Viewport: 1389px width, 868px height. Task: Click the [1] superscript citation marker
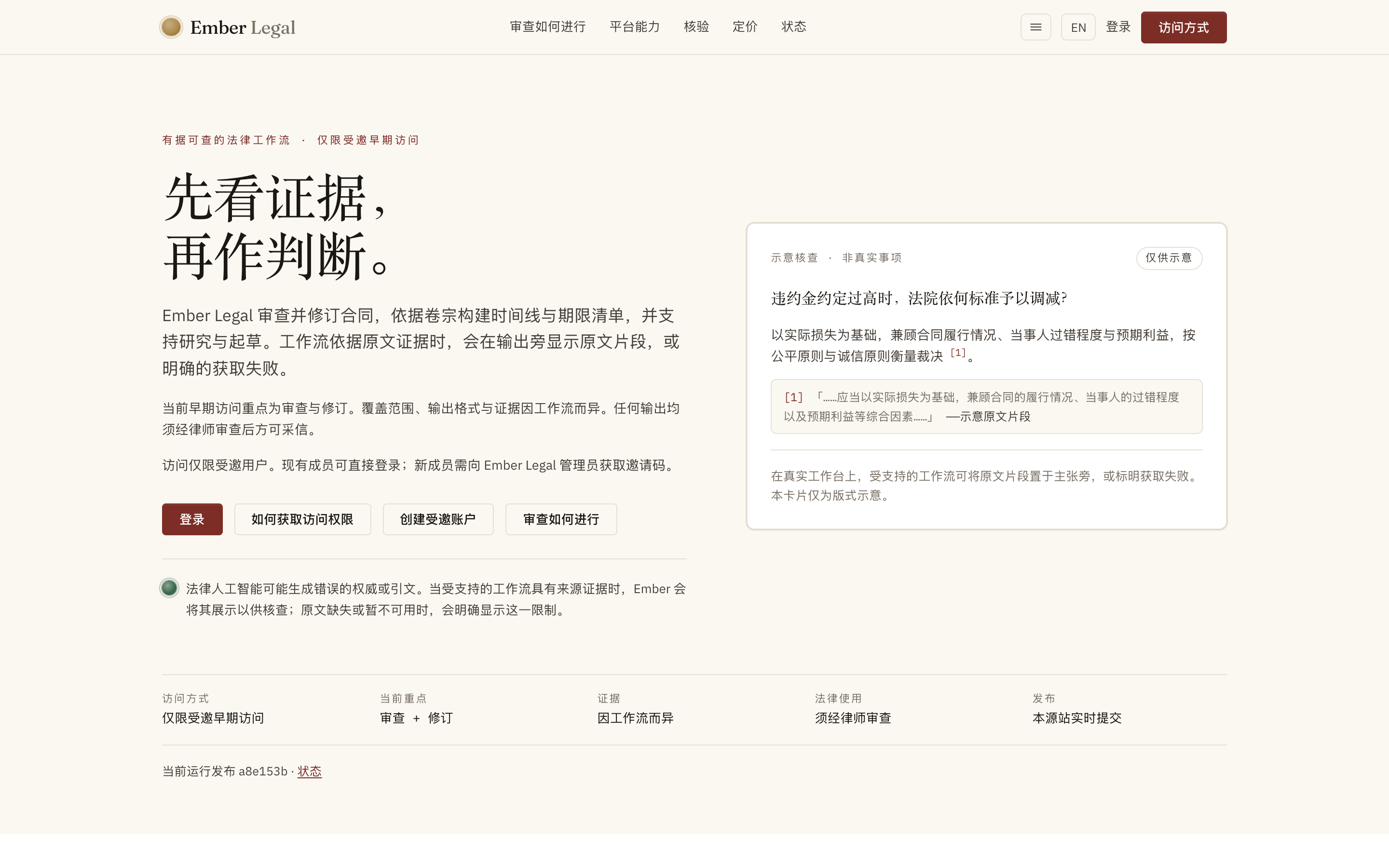click(x=958, y=353)
